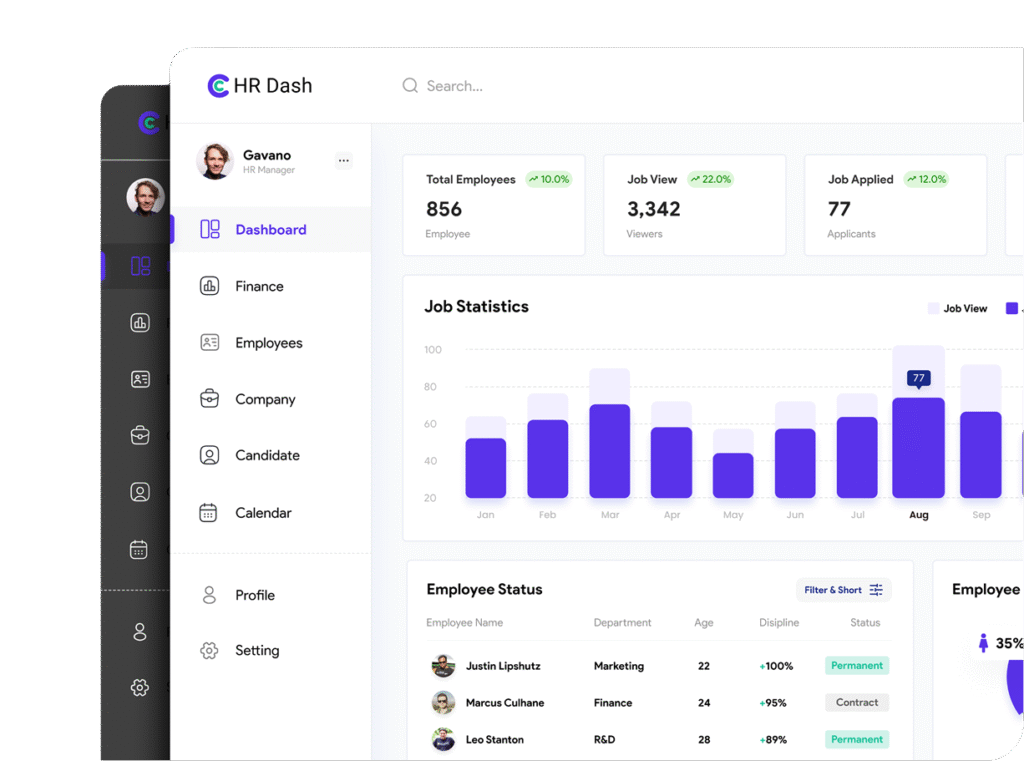Image resolution: width=1024 pixels, height=761 pixels.
Task: Click the HR Dash logo icon
Action: (218, 86)
